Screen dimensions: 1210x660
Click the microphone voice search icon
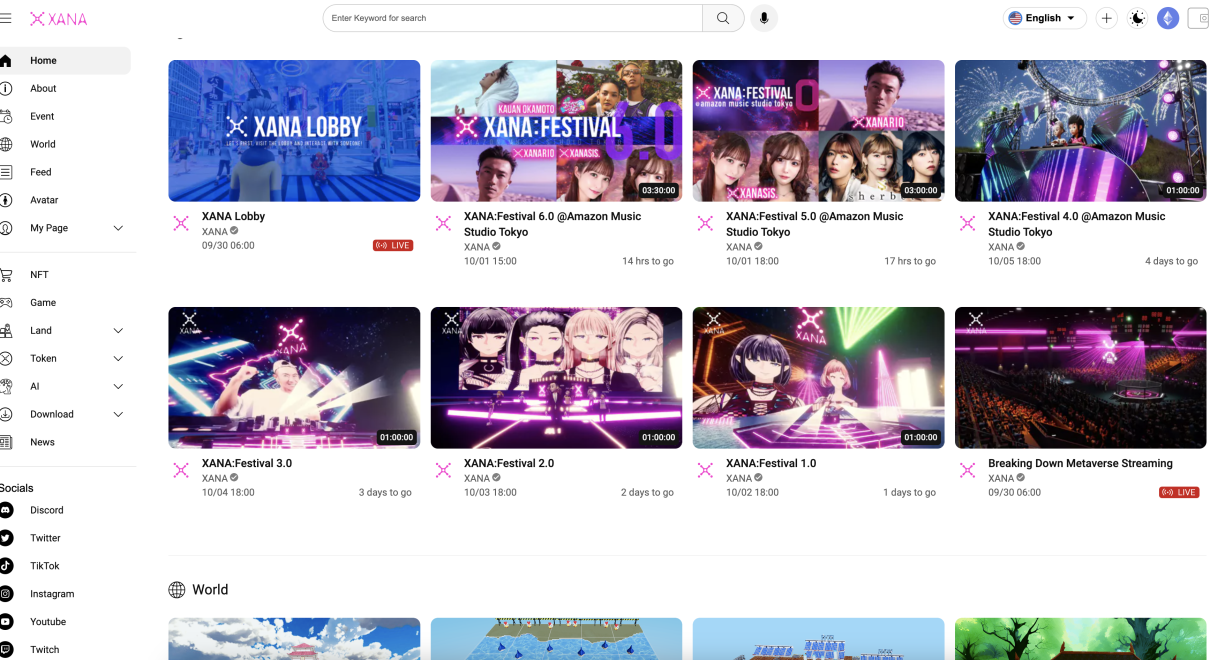coord(764,18)
